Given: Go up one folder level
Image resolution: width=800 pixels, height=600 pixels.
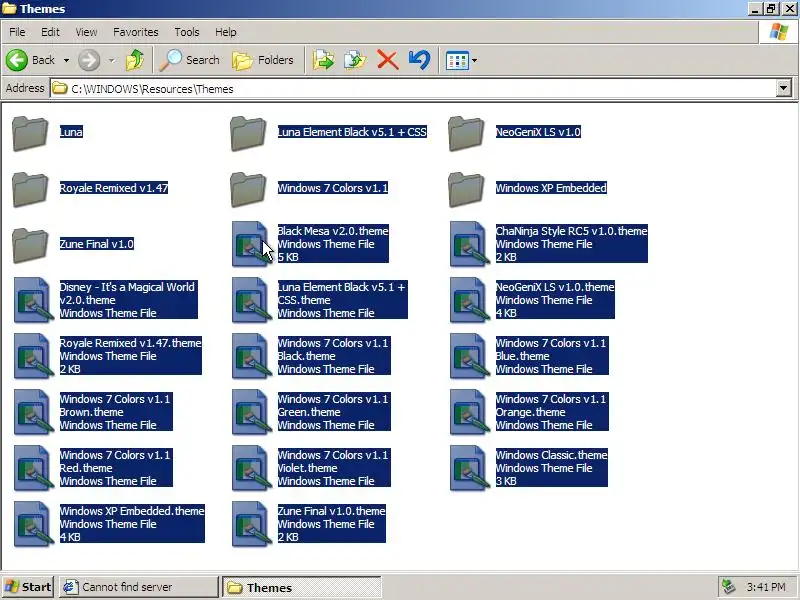Looking at the screenshot, I should click(x=135, y=60).
